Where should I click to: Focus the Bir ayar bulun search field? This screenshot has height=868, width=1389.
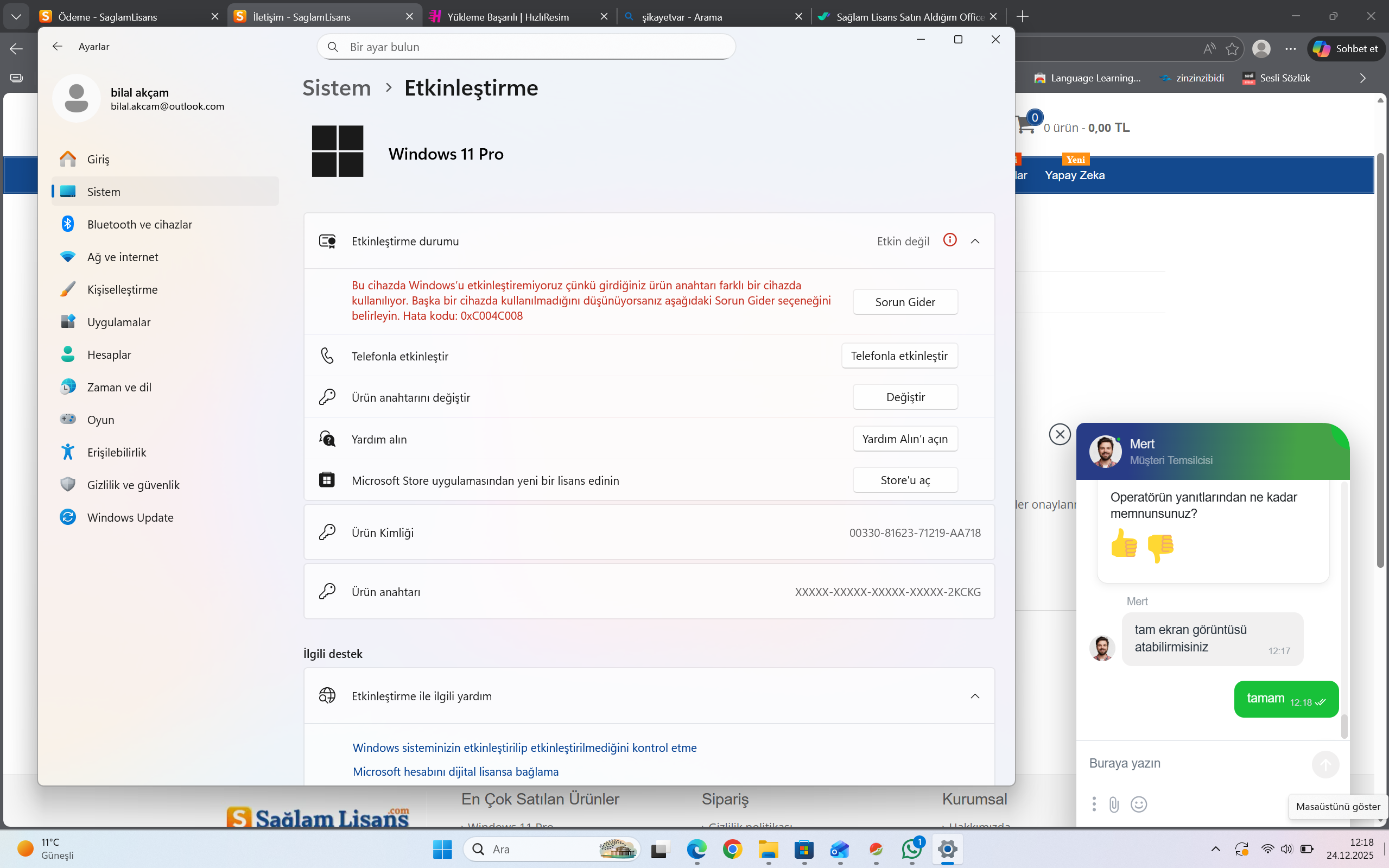point(527,47)
